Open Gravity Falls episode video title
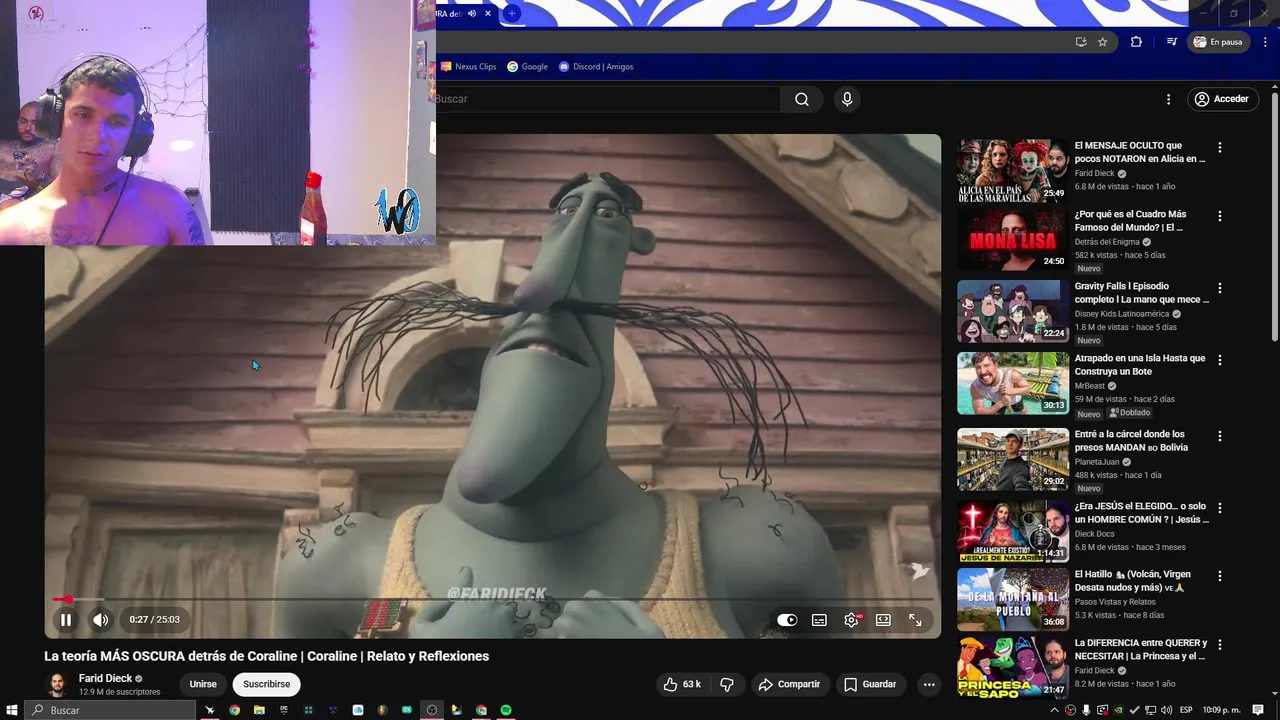The image size is (1280, 720). click(x=1141, y=292)
